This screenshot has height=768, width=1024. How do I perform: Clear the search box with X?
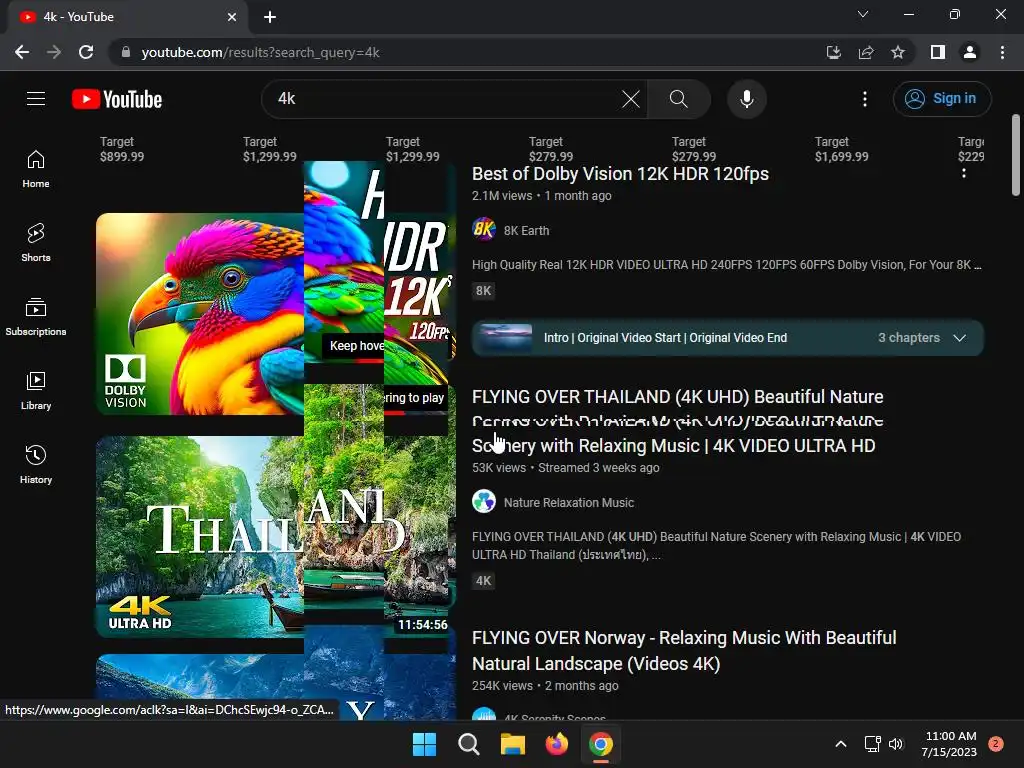[x=631, y=99]
